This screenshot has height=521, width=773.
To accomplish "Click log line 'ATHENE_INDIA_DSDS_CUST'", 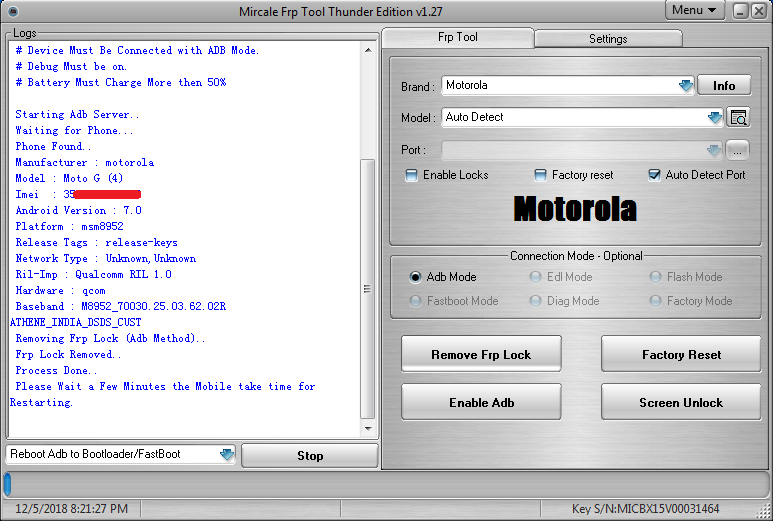I will 75,322.
